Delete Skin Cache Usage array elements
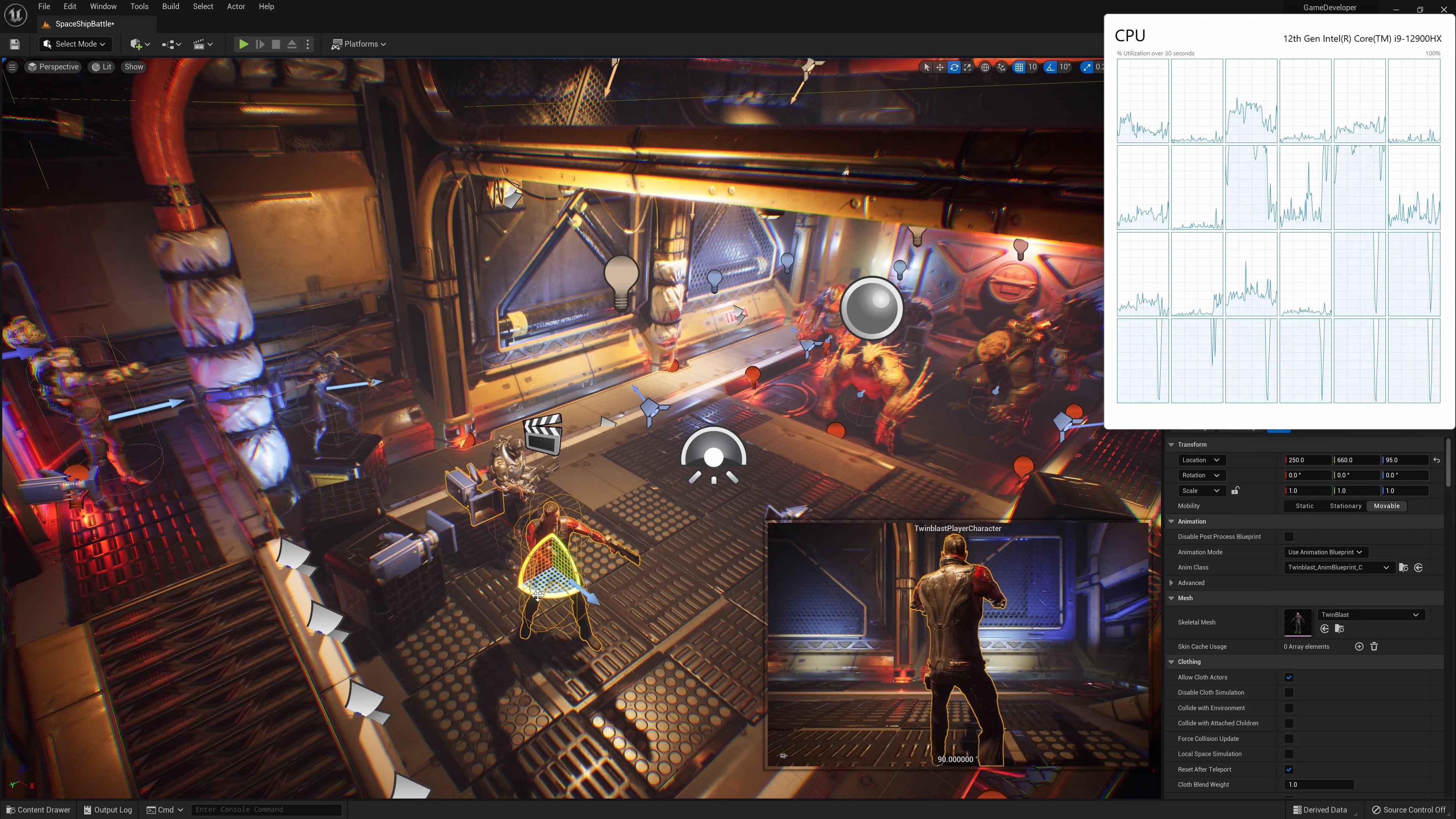The height and width of the screenshot is (819, 1456). pos(1374,646)
